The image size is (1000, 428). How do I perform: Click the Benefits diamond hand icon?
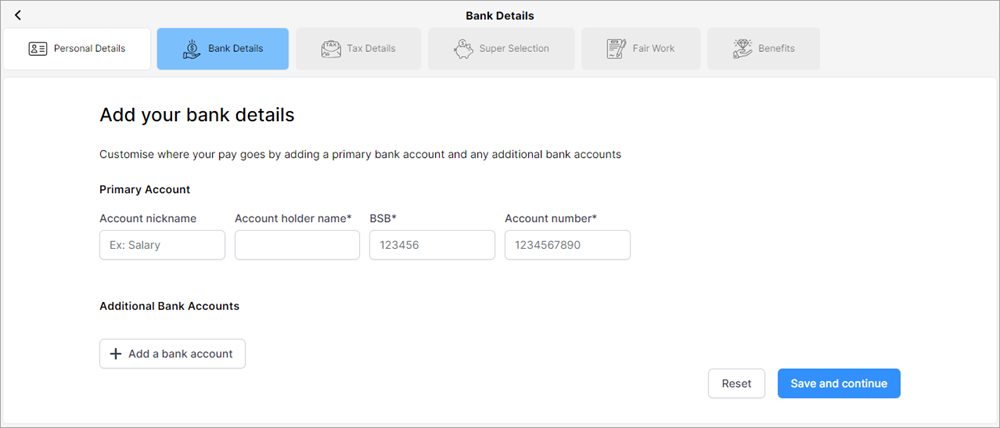(742, 48)
